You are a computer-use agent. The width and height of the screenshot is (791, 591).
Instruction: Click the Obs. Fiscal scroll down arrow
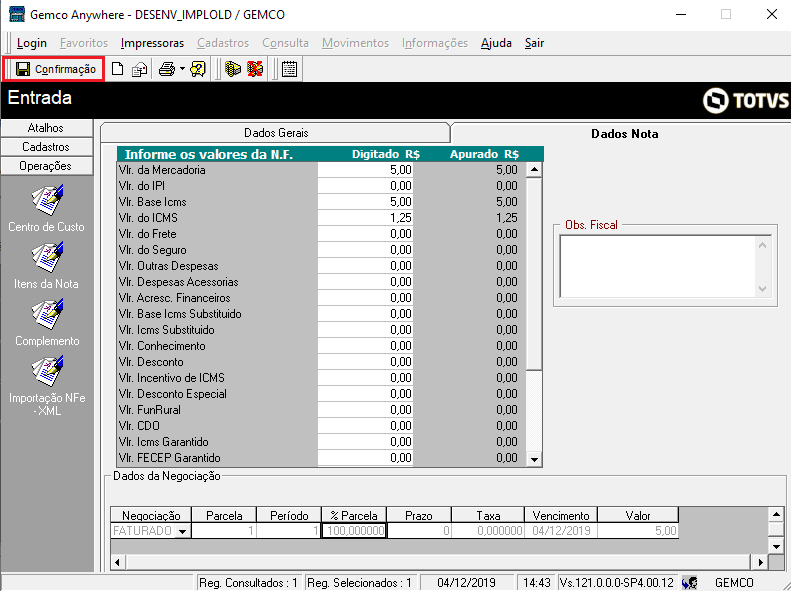tap(762, 289)
